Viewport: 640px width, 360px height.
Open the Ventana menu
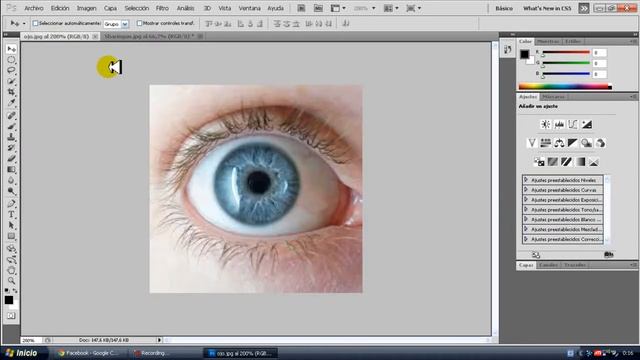pyautogui.click(x=249, y=8)
